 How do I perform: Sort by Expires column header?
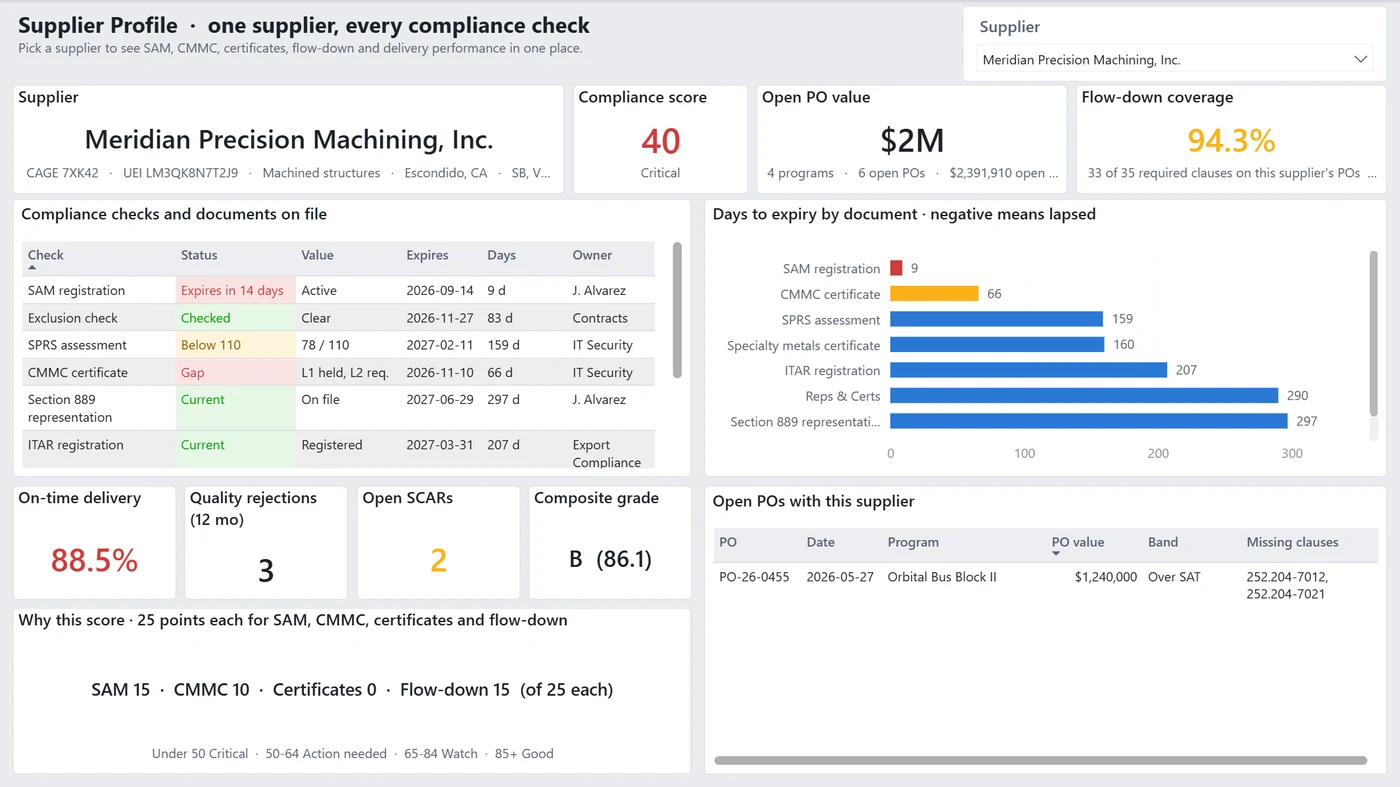(x=427, y=255)
